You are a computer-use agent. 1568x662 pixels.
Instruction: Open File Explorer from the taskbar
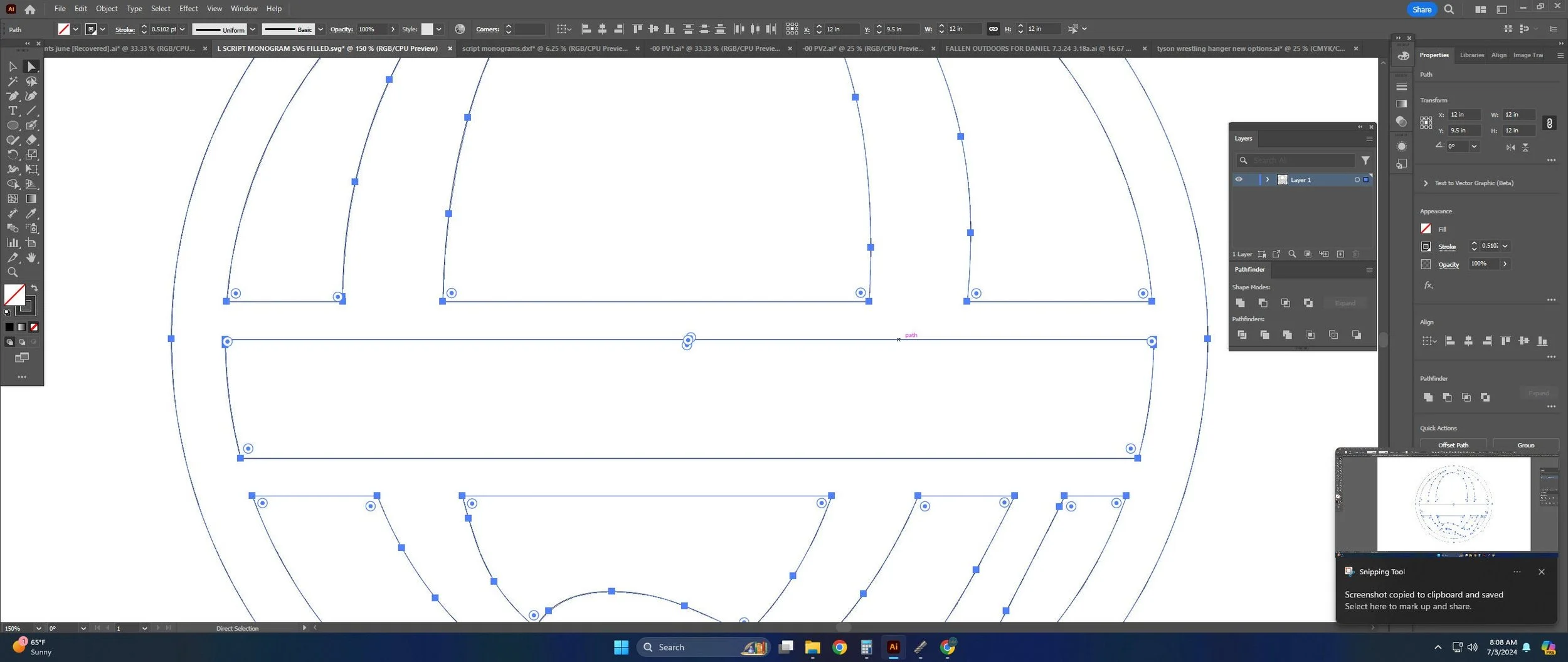tap(812, 648)
